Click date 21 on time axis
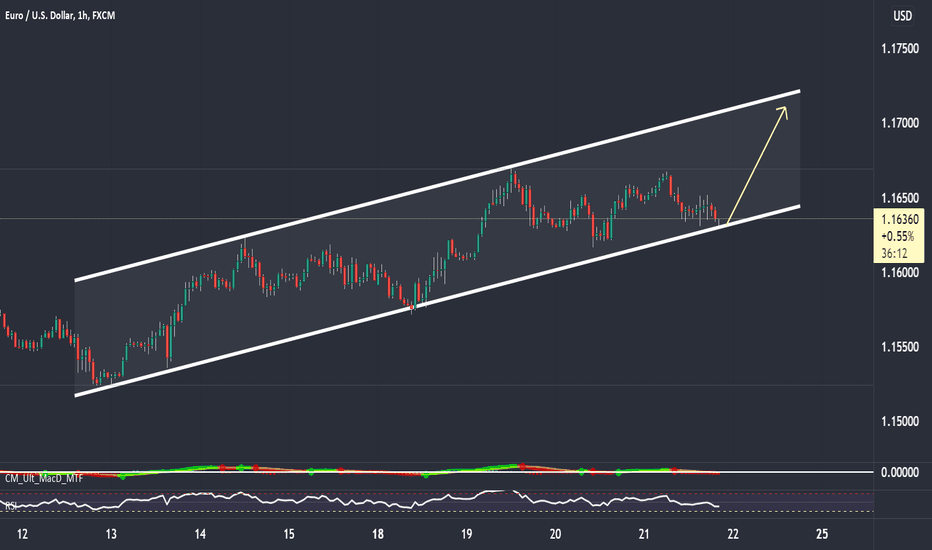The width and height of the screenshot is (932, 550). tap(644, 534)
